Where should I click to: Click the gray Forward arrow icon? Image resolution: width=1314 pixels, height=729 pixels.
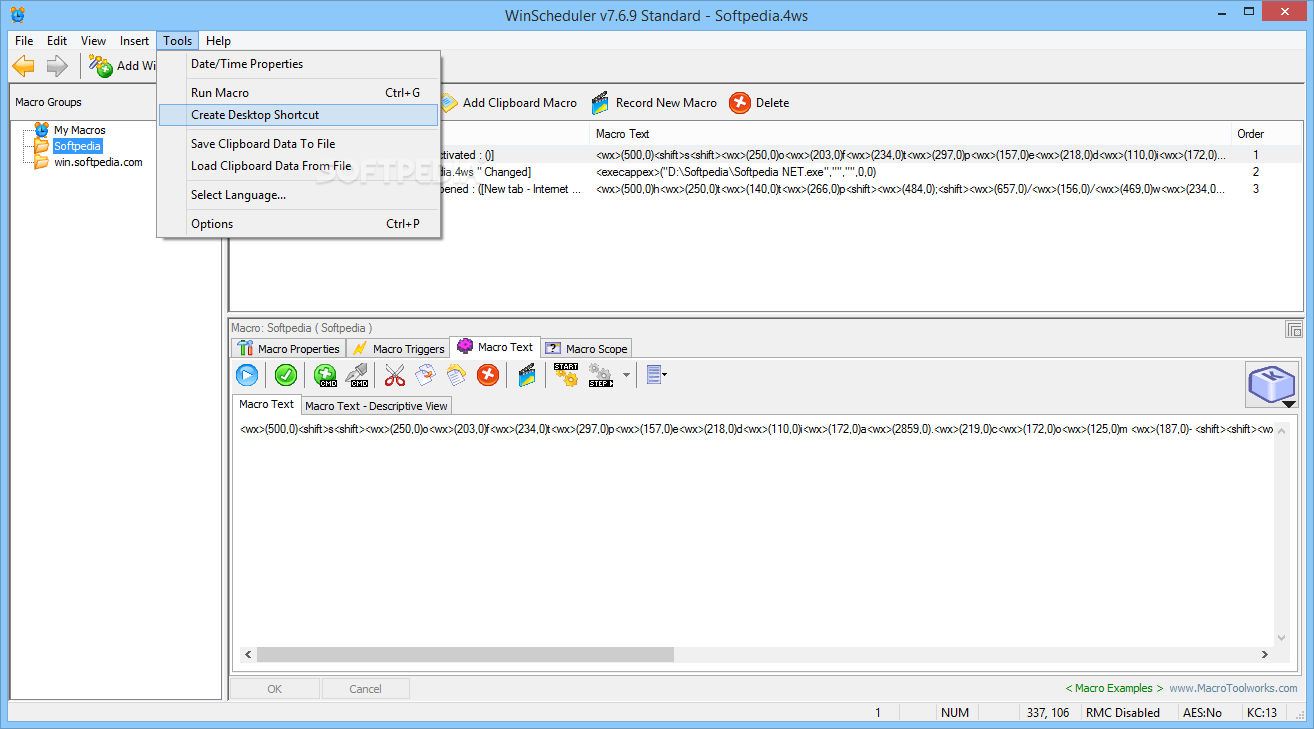coord(57,66)
